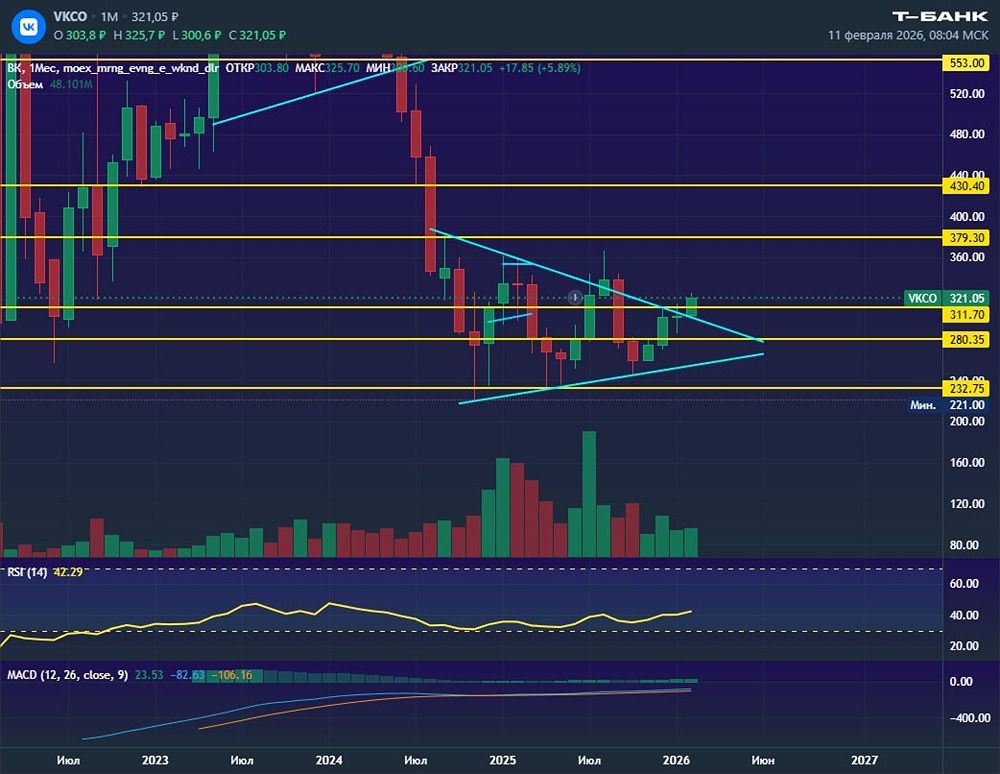Click the close price C 321,05 ₽
1000x774 pixels.
coord(257,36)
